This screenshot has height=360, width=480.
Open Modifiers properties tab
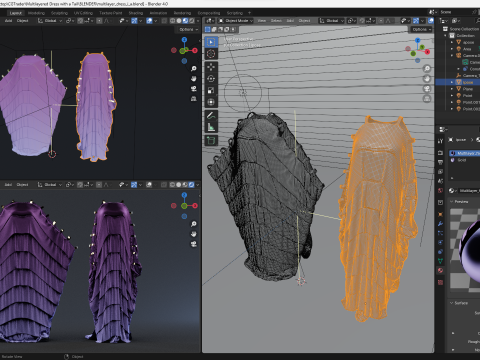click(x=440, y=224)
